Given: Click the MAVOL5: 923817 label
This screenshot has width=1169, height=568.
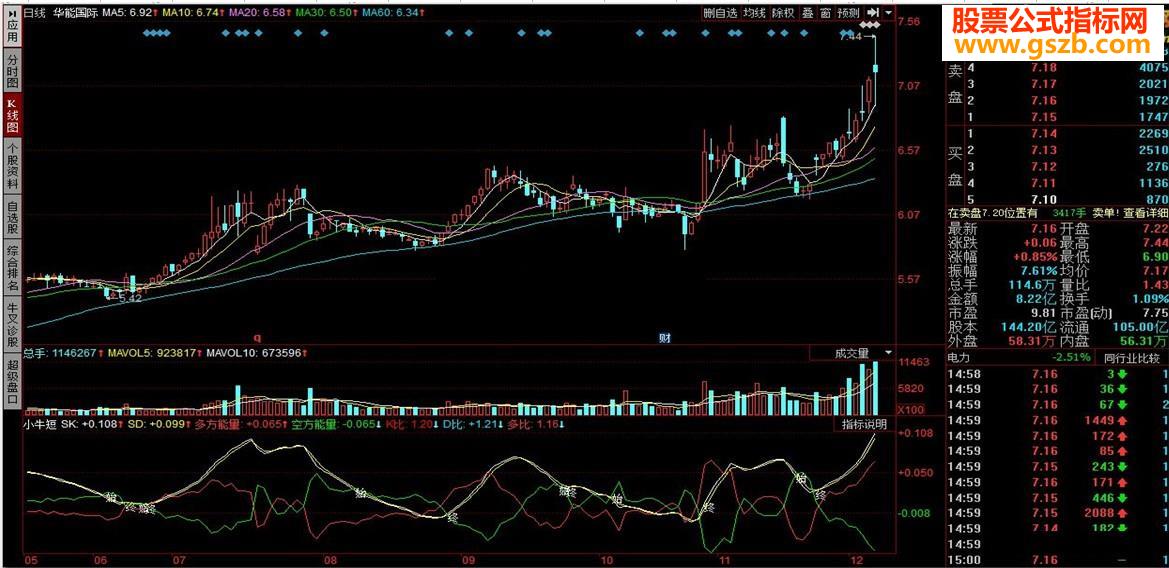Looking at the screenshot, I should tap(154, 353).
